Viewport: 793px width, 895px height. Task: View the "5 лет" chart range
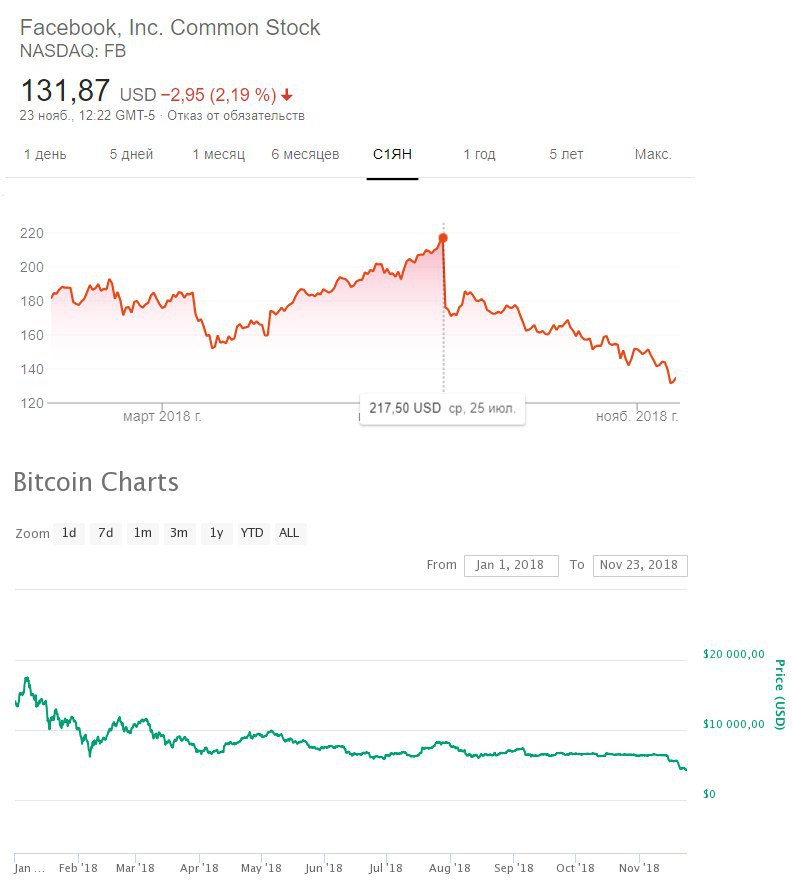point(566,155)
